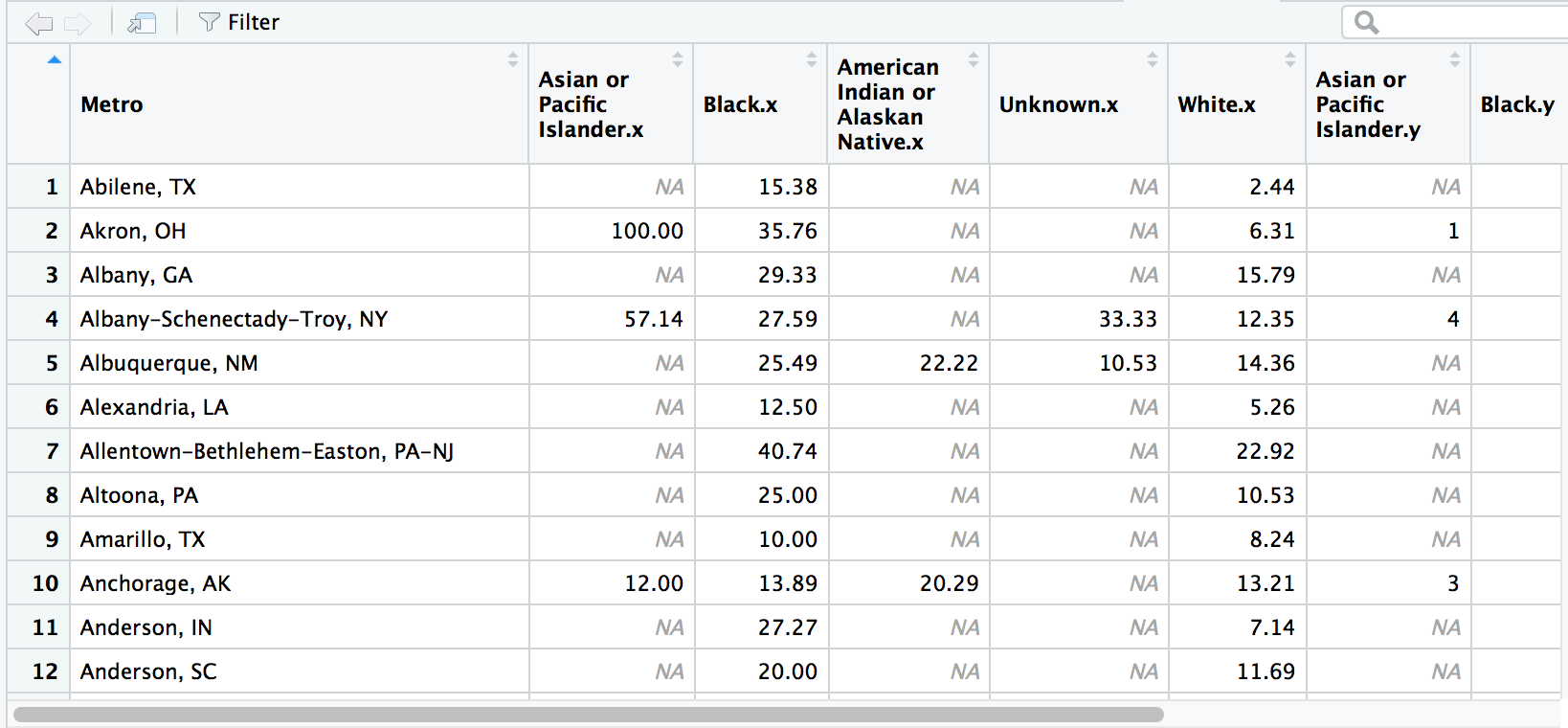Click the Black.y column header
The image size is (1568, 728).
[1516, 104]
